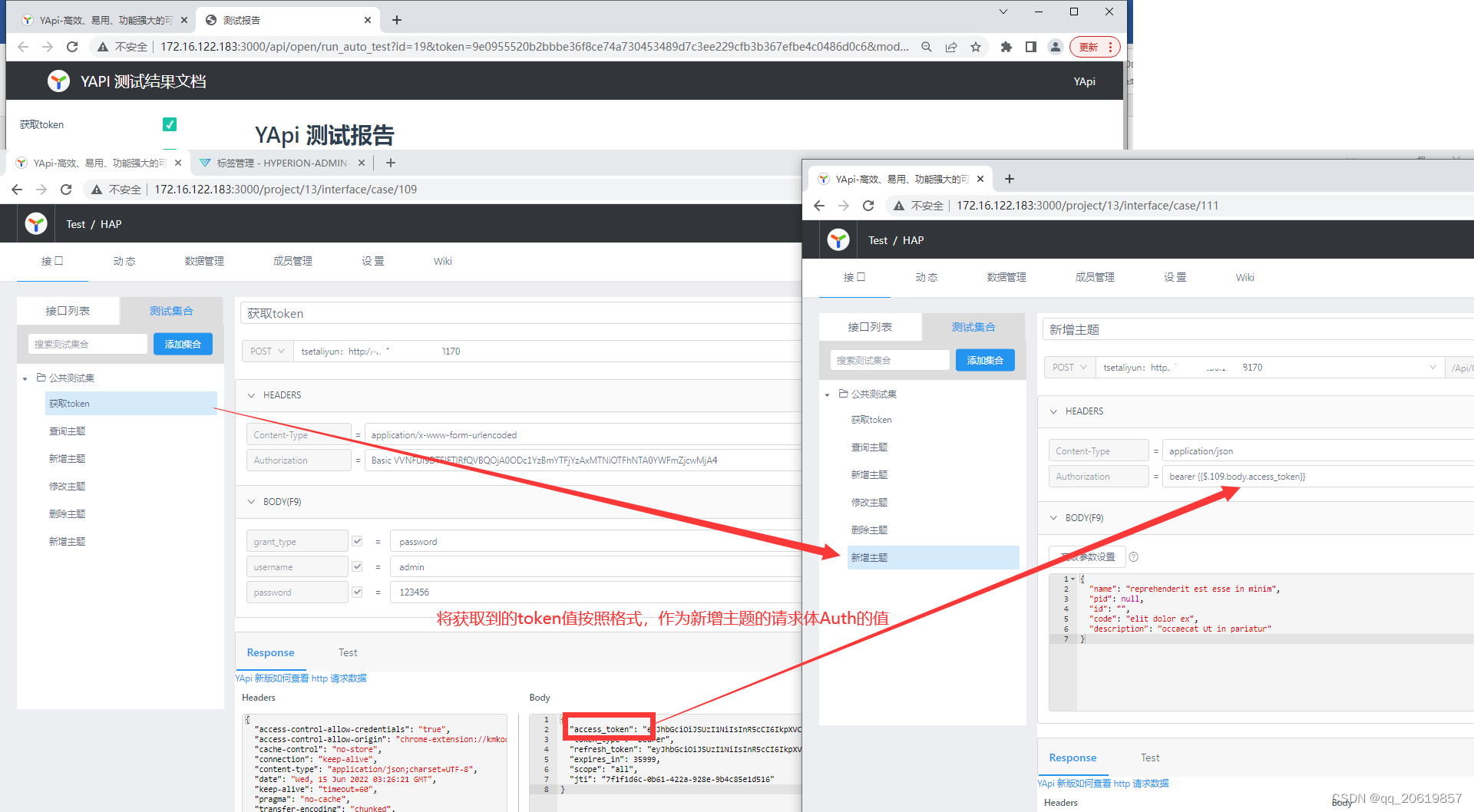The image size is (1474, 812).
Task: Collapse the BODY(F9) section in right window
Action: 1053,518
